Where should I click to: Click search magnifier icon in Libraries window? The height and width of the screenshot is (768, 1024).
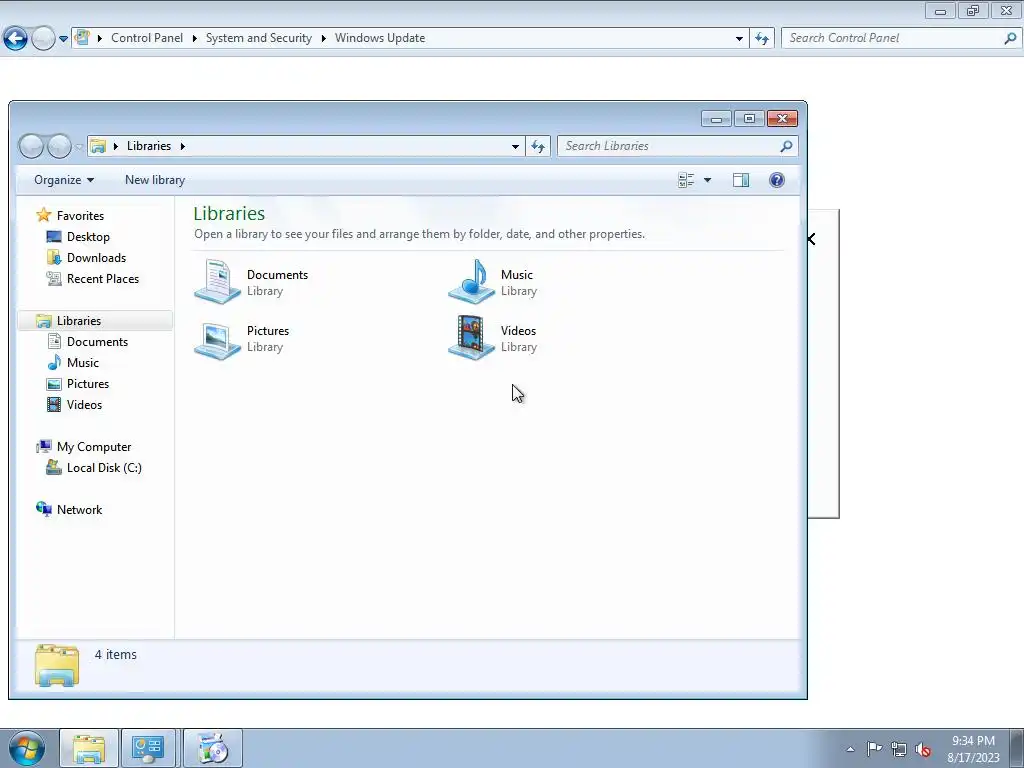(x=786, y=146)
